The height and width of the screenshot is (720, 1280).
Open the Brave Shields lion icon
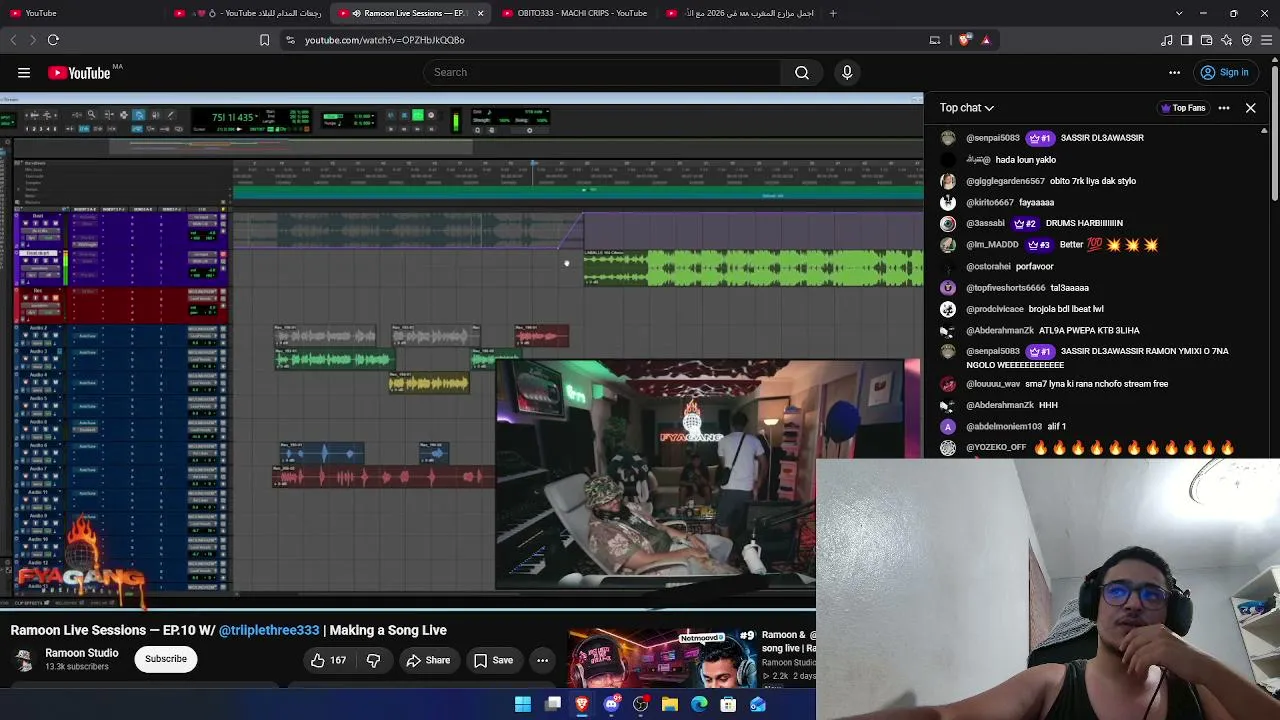tap(964, 40)
